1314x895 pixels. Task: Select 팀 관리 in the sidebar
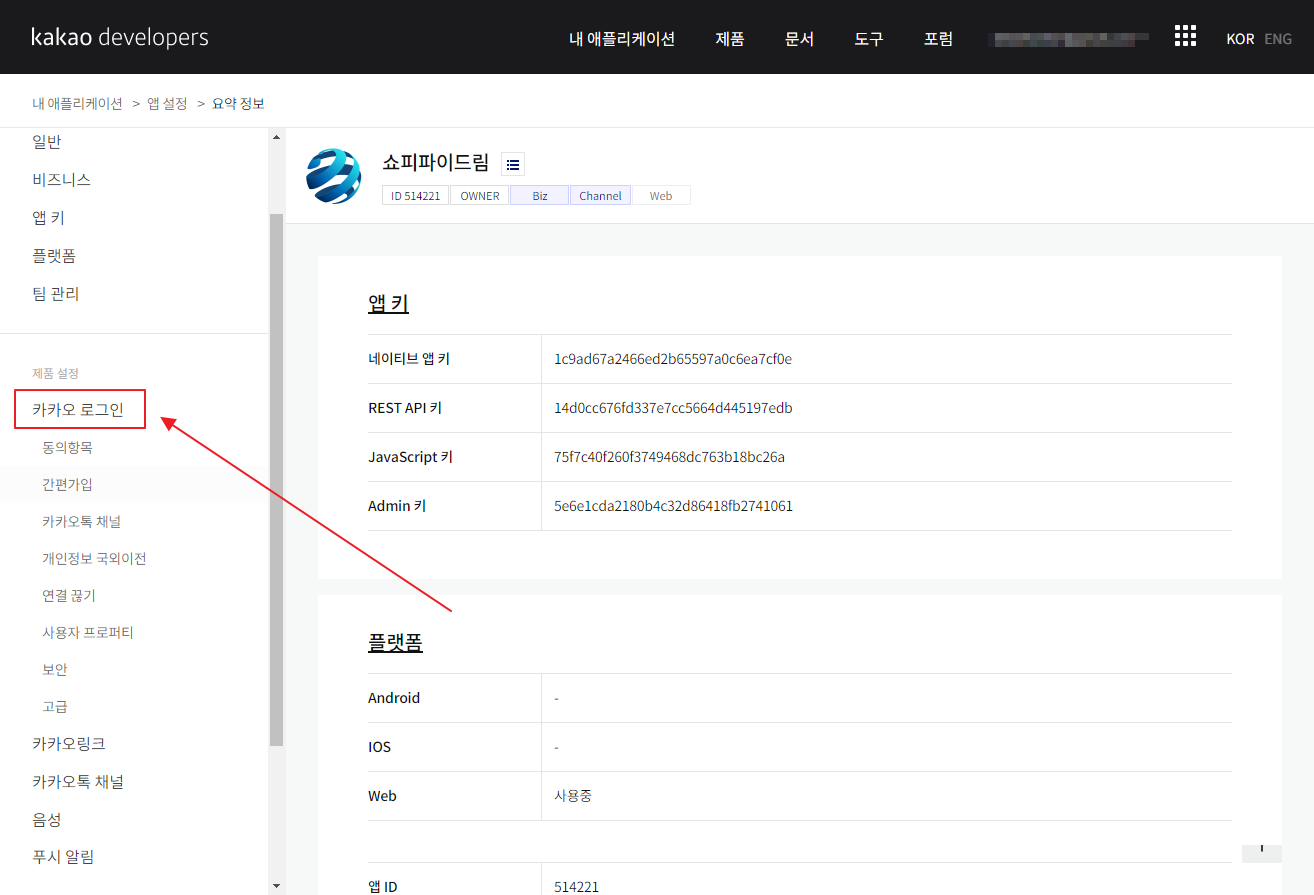click(x=56, y=294)
